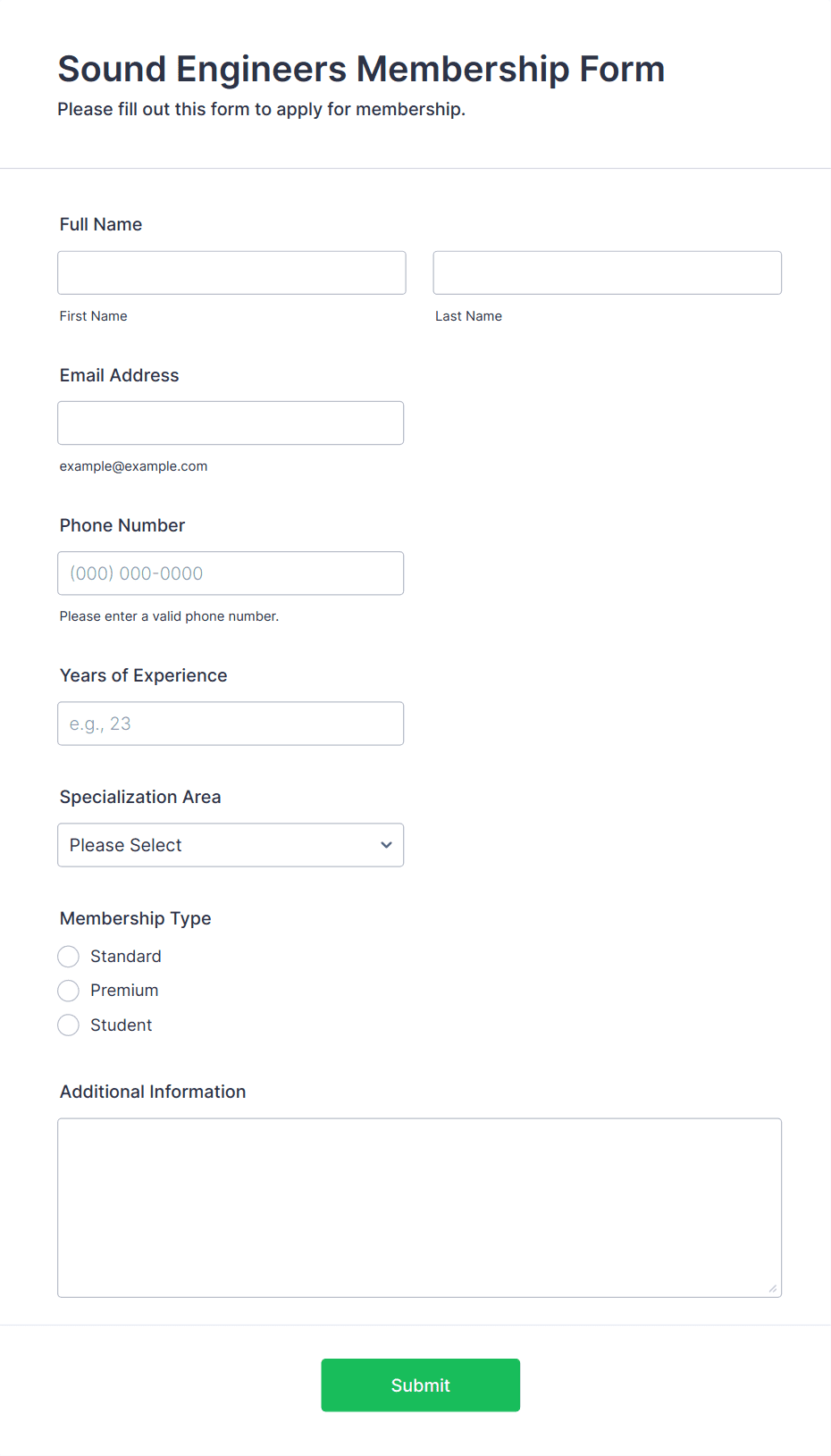
Task: Pick the Student membership radio button
Action: [x=69, y=1025]
